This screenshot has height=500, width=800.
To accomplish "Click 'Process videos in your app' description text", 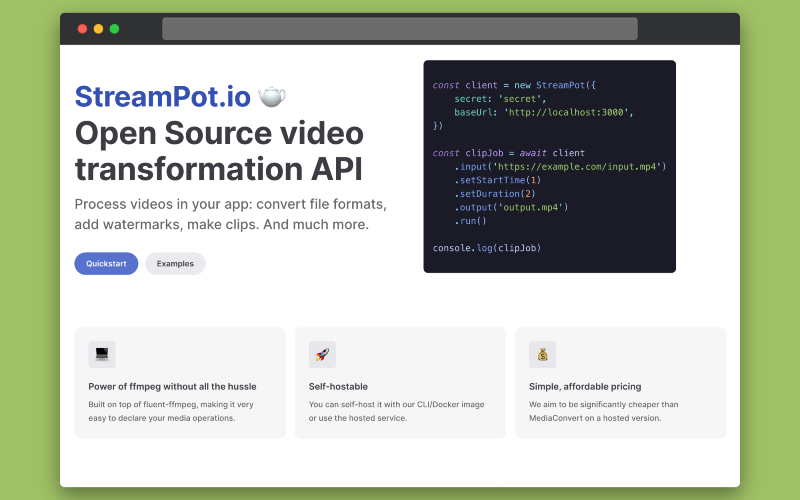I will coord(231,214).
